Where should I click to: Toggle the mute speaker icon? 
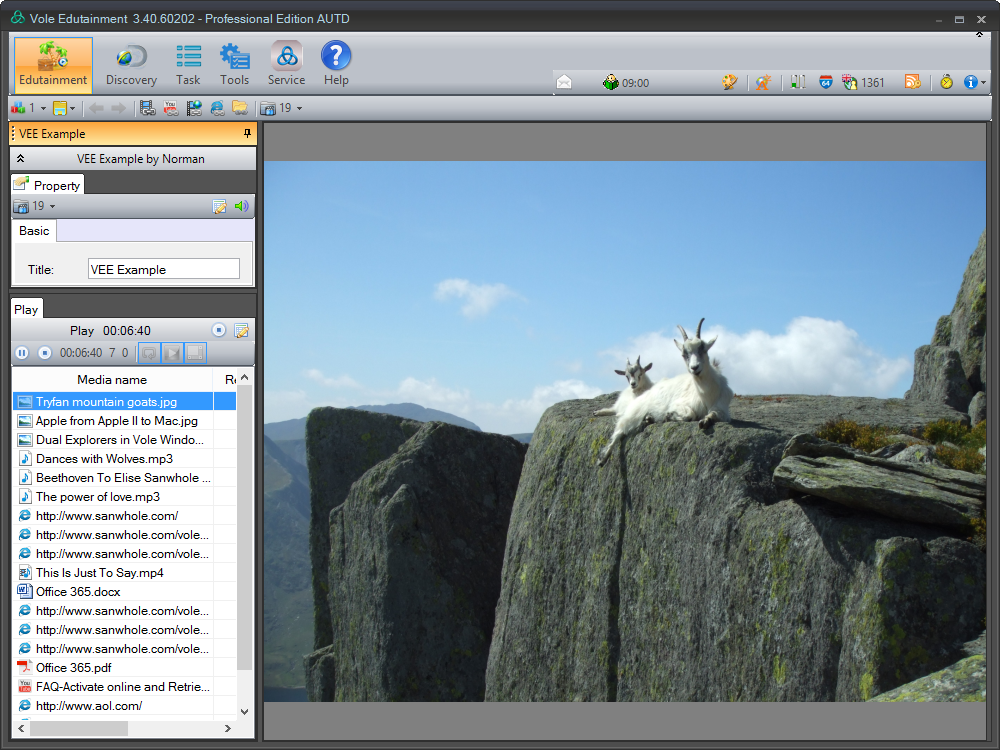[243, 206]
